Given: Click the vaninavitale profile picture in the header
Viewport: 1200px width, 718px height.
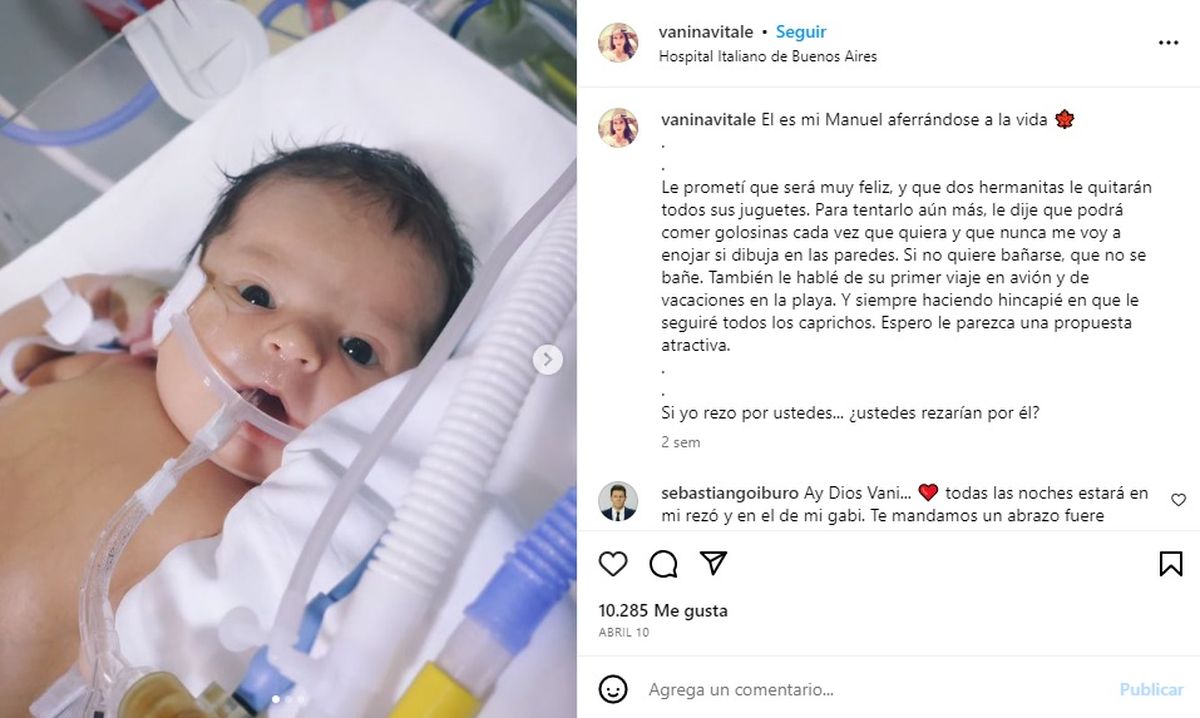Looking at the screenshot, I should [x=618, y=43].
